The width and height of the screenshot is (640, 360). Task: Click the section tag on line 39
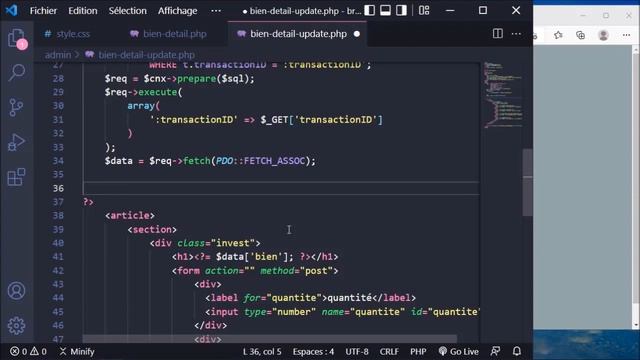coord(152,229)
